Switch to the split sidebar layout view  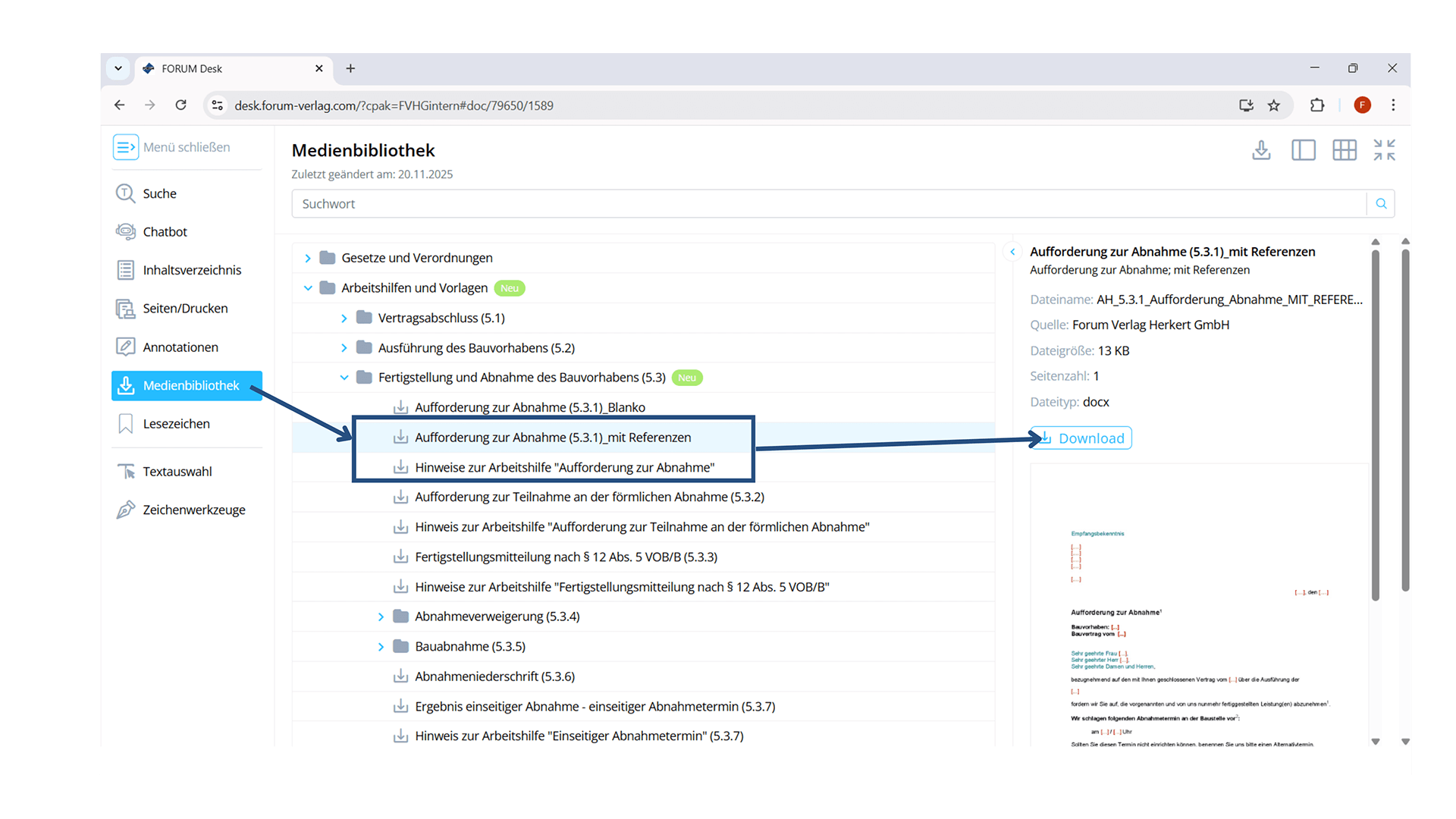[1303, 150]
